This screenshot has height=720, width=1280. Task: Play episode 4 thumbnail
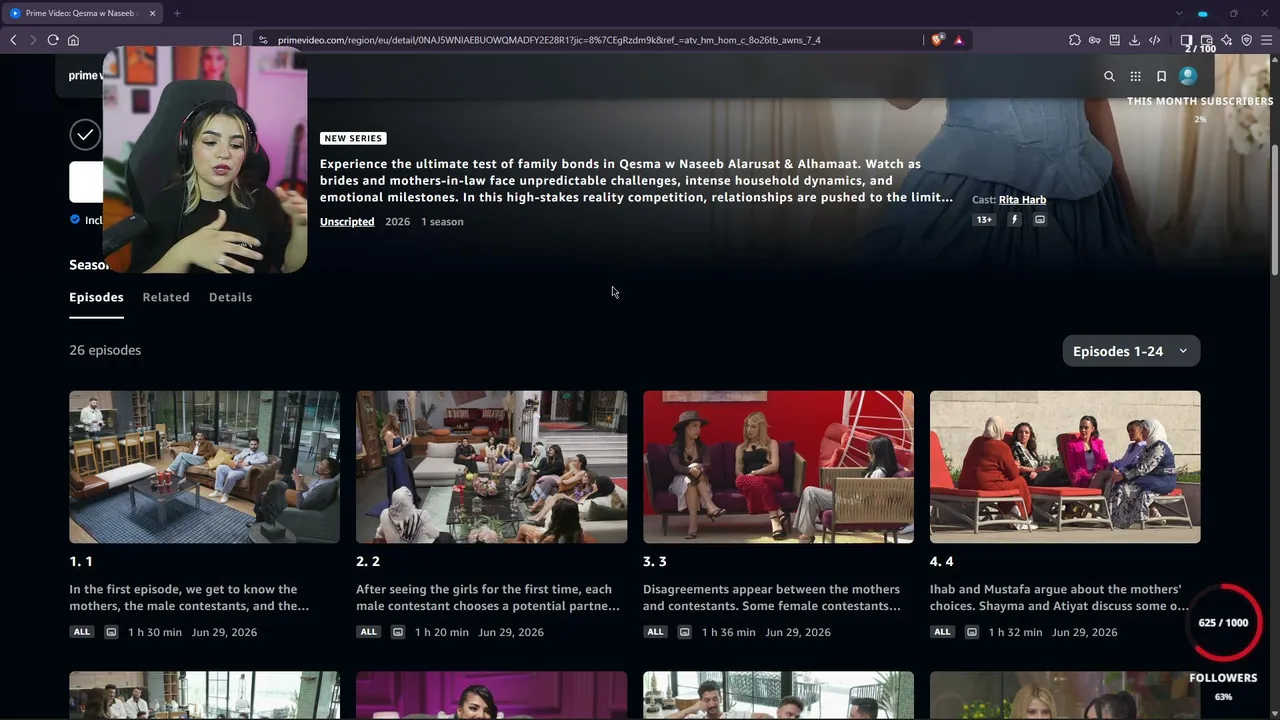[1065, 467]
